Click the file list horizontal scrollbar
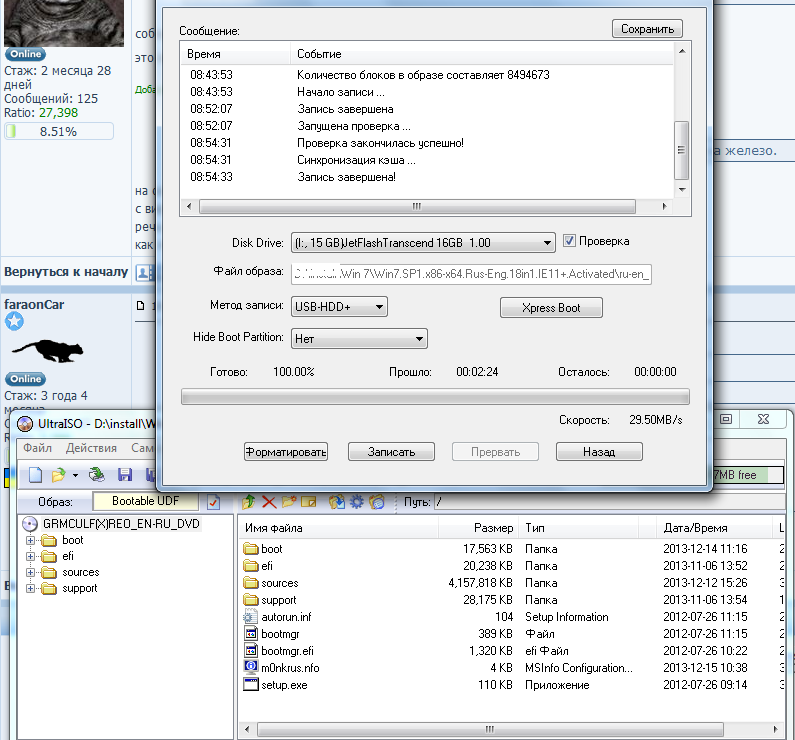This screenshot has width=795, height=740. [x=490, y=729]
